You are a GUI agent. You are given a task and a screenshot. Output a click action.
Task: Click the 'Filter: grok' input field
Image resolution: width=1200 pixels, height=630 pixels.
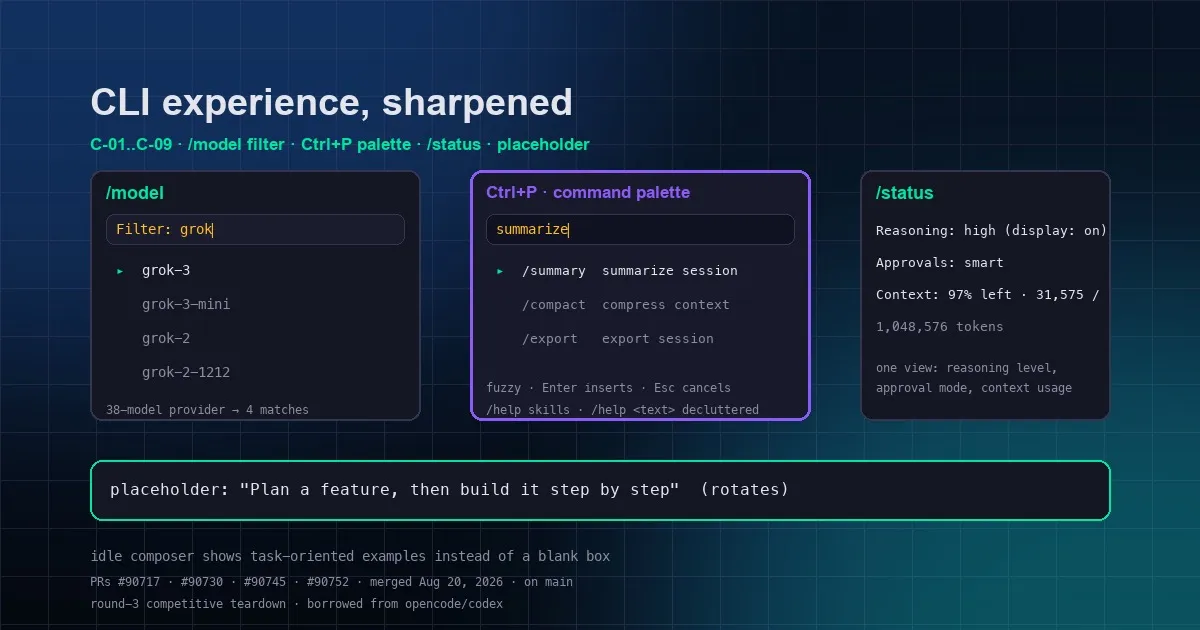[x=255, y=229]
